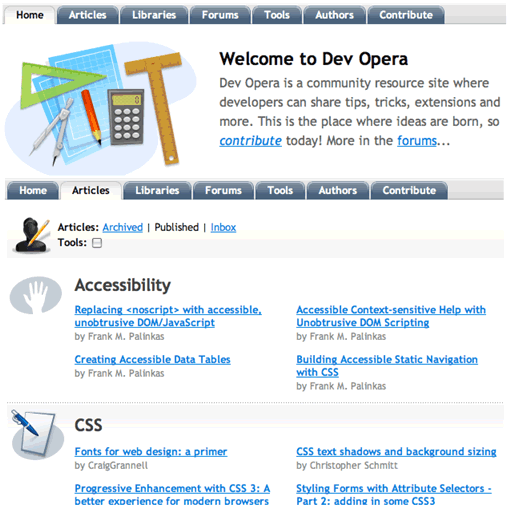This screenshot has width=510, height=516.
Task: Open the Authors tab in lower navigation
Action: (338, 190)
